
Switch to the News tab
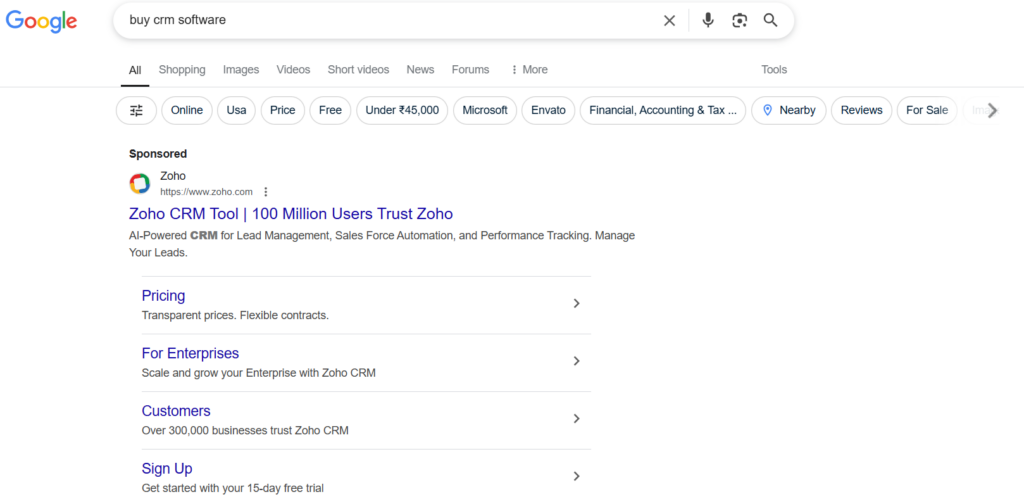click(x=421, y=69)
